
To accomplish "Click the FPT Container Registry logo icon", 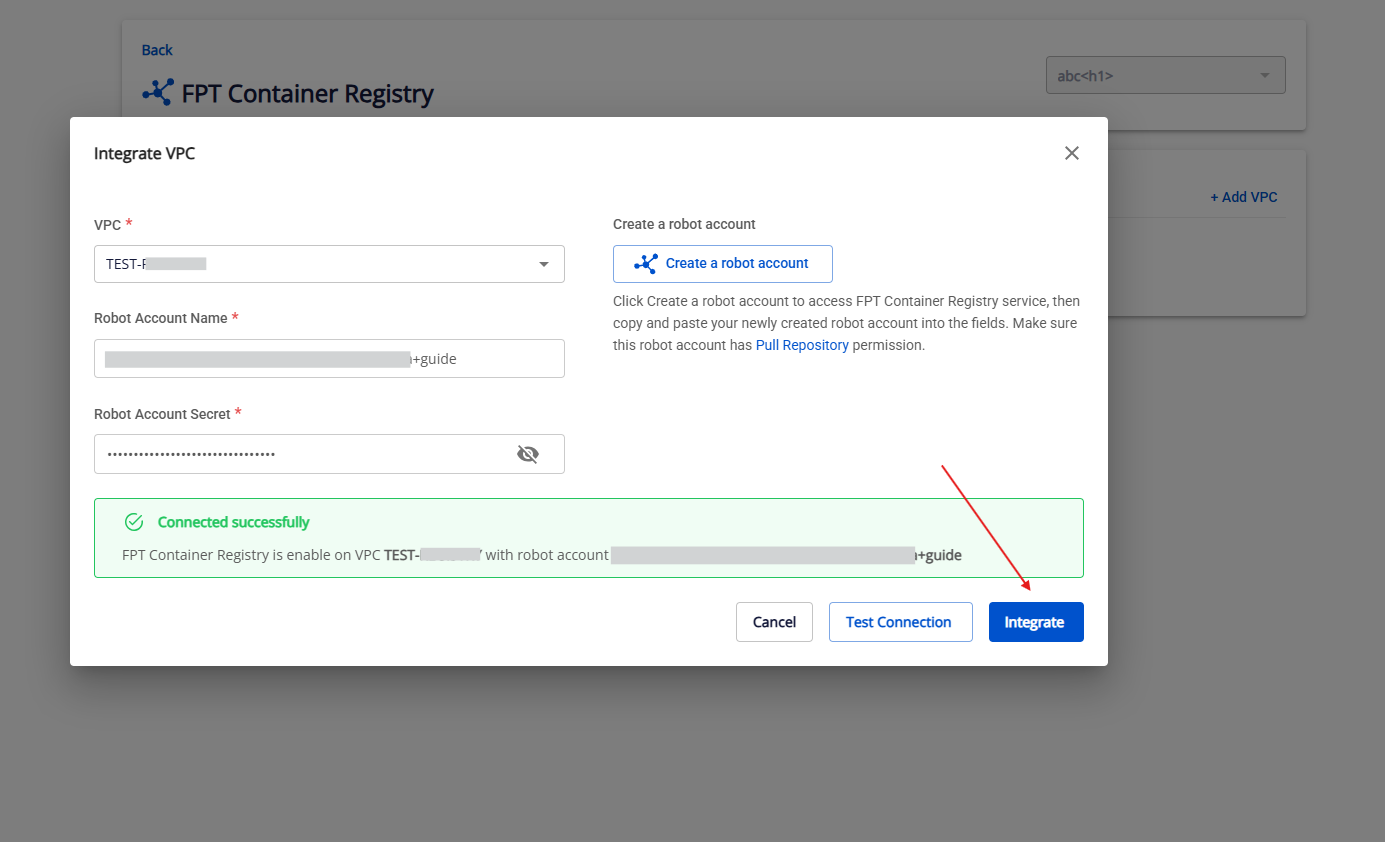I will [x=158, y=93].
